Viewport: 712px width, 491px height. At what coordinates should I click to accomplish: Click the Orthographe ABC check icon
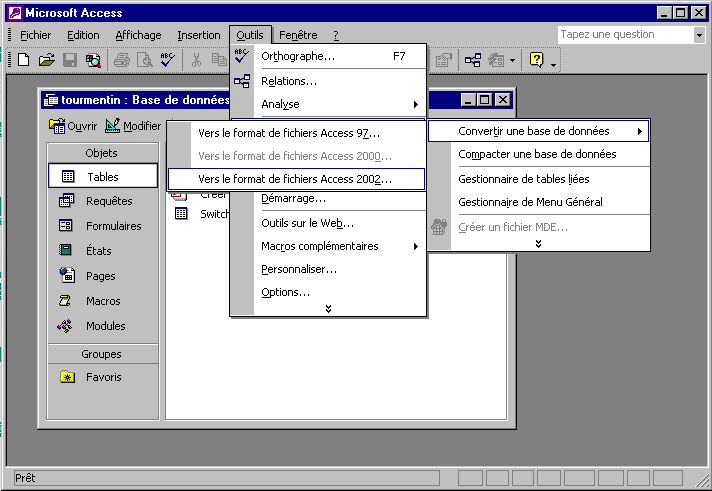click(x=242, y=56)
